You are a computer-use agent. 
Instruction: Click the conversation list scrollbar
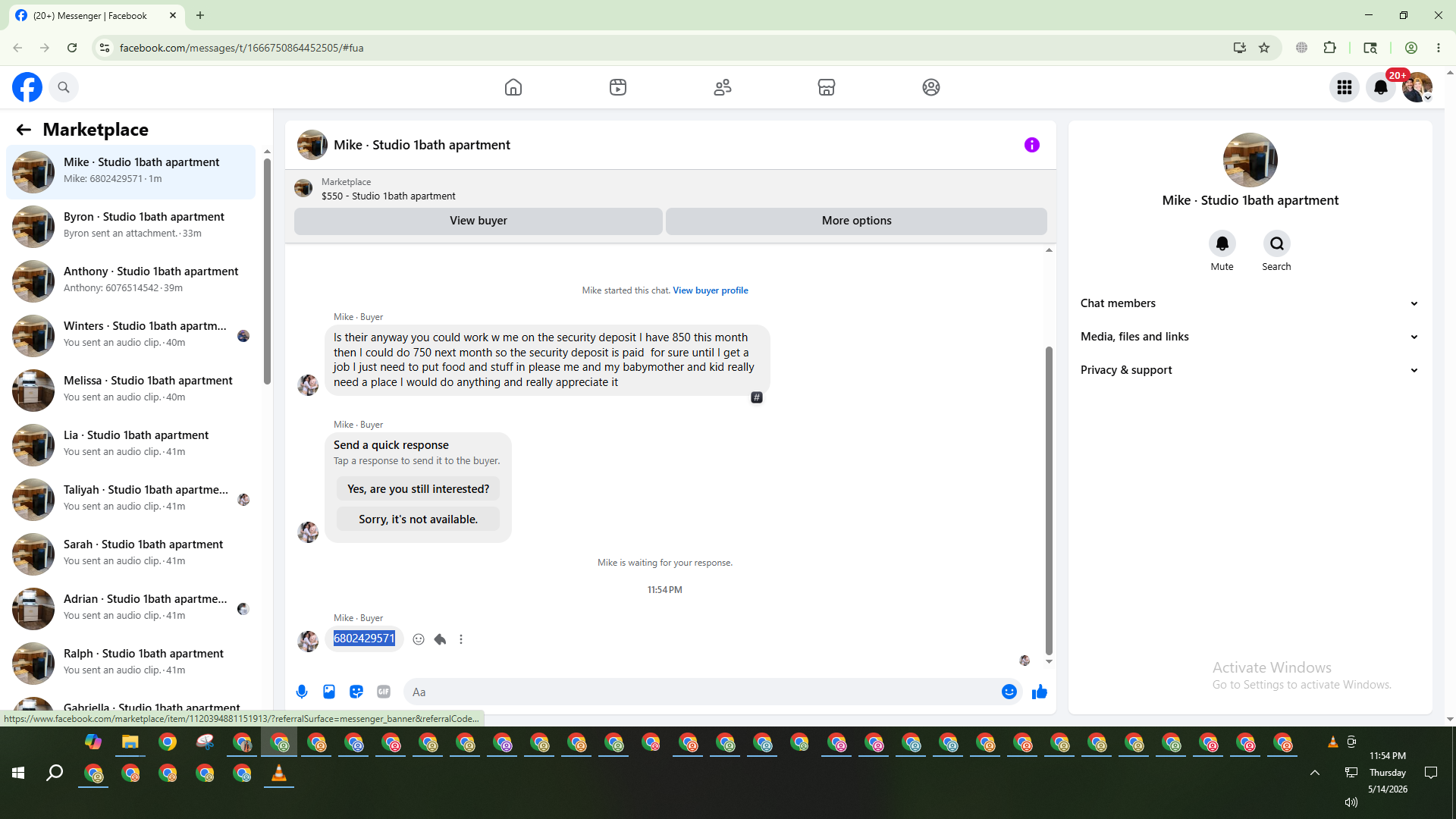point(267,270)
